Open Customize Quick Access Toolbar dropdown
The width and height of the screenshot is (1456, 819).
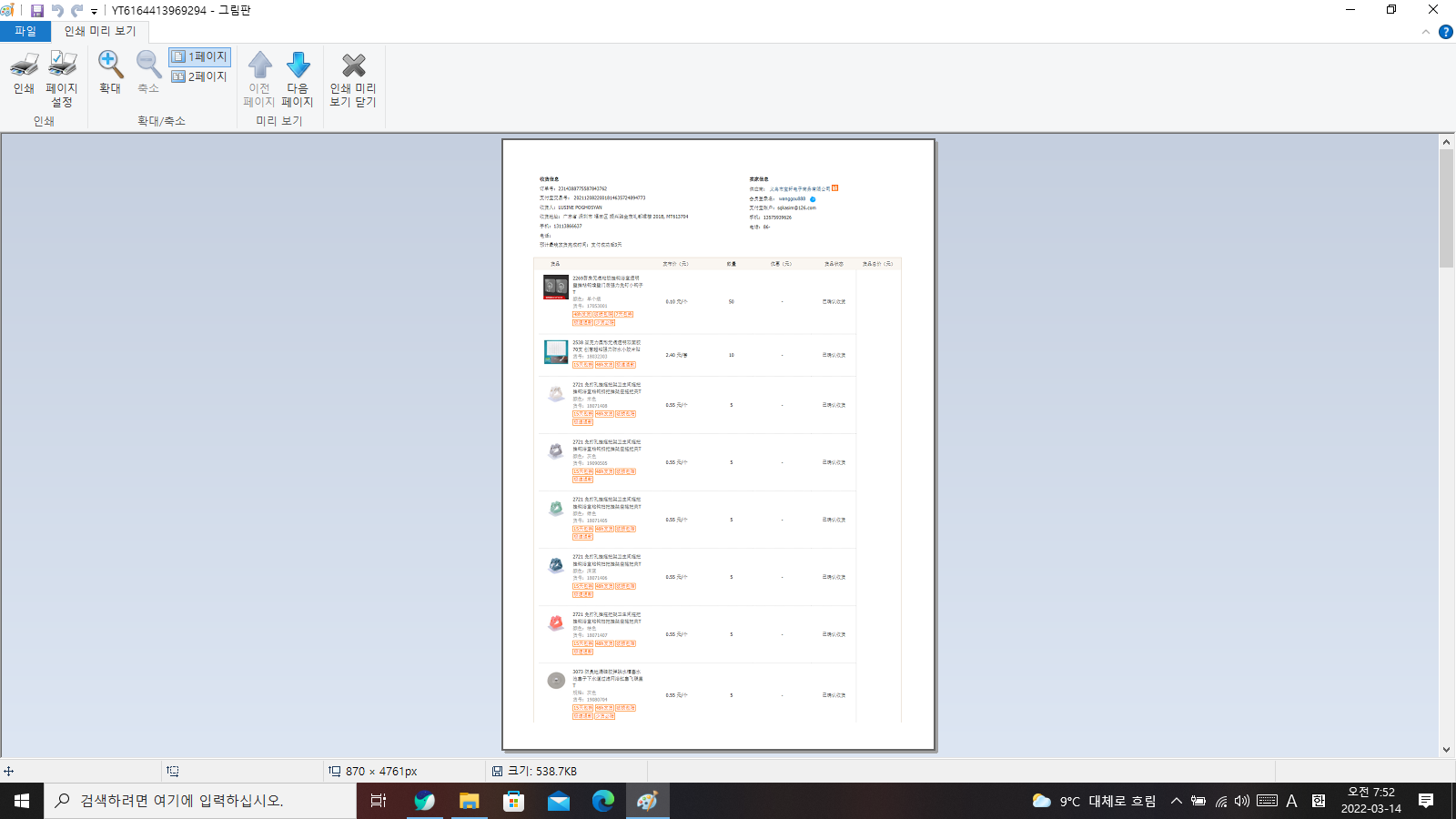coord(94,11)
